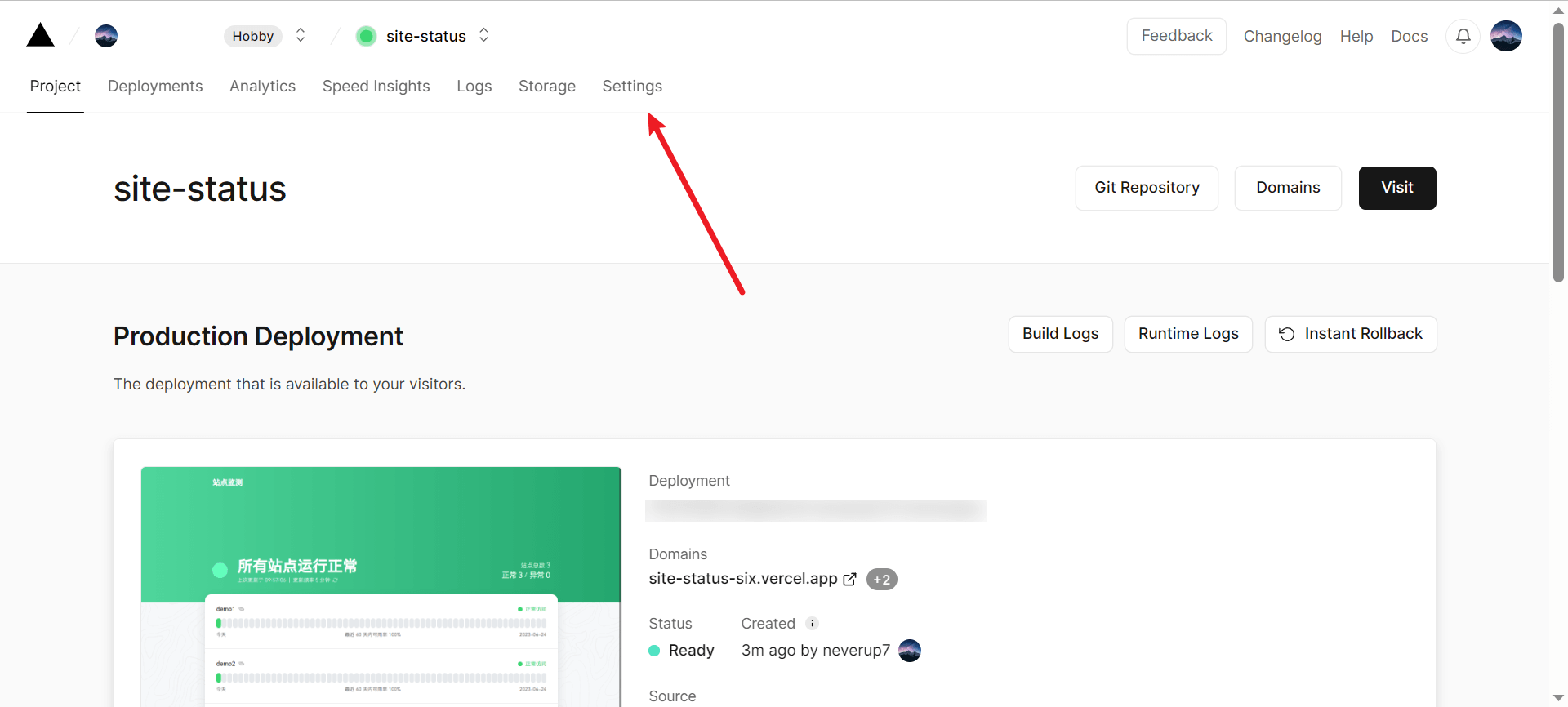
Task: Click the Vercel triangle logo
Action: coord(40,36)
